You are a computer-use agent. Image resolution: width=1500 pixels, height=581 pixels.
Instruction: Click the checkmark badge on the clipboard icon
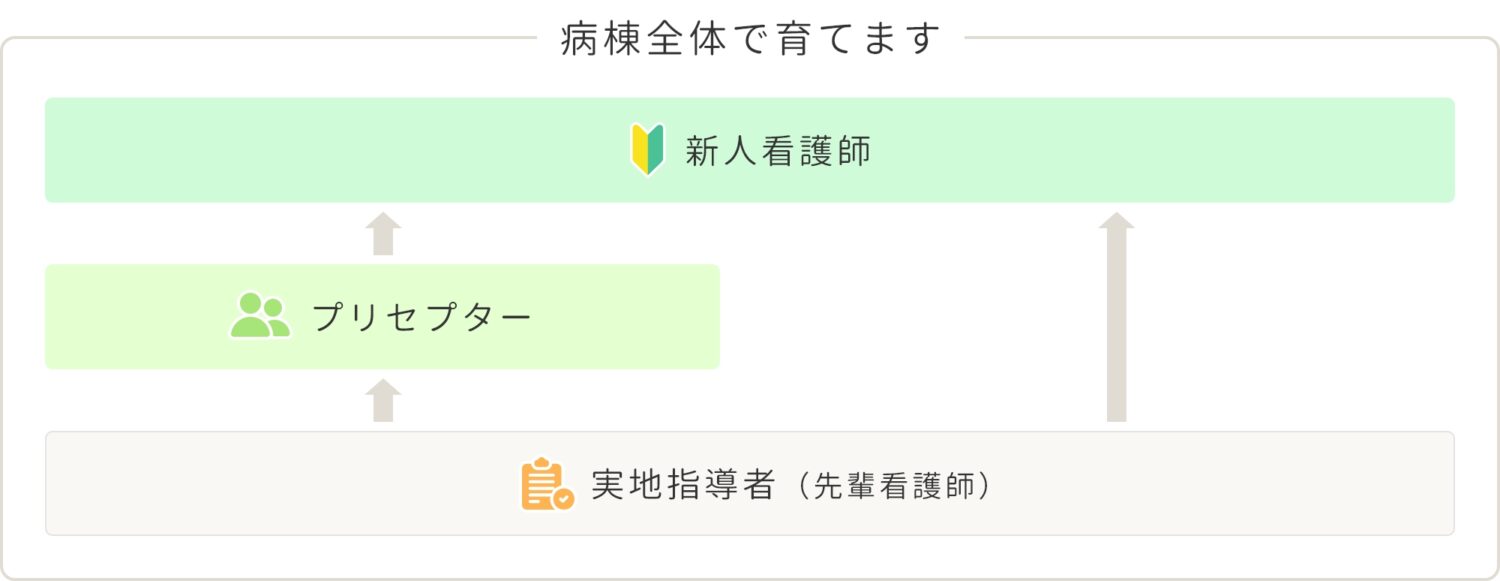(564, 498)
